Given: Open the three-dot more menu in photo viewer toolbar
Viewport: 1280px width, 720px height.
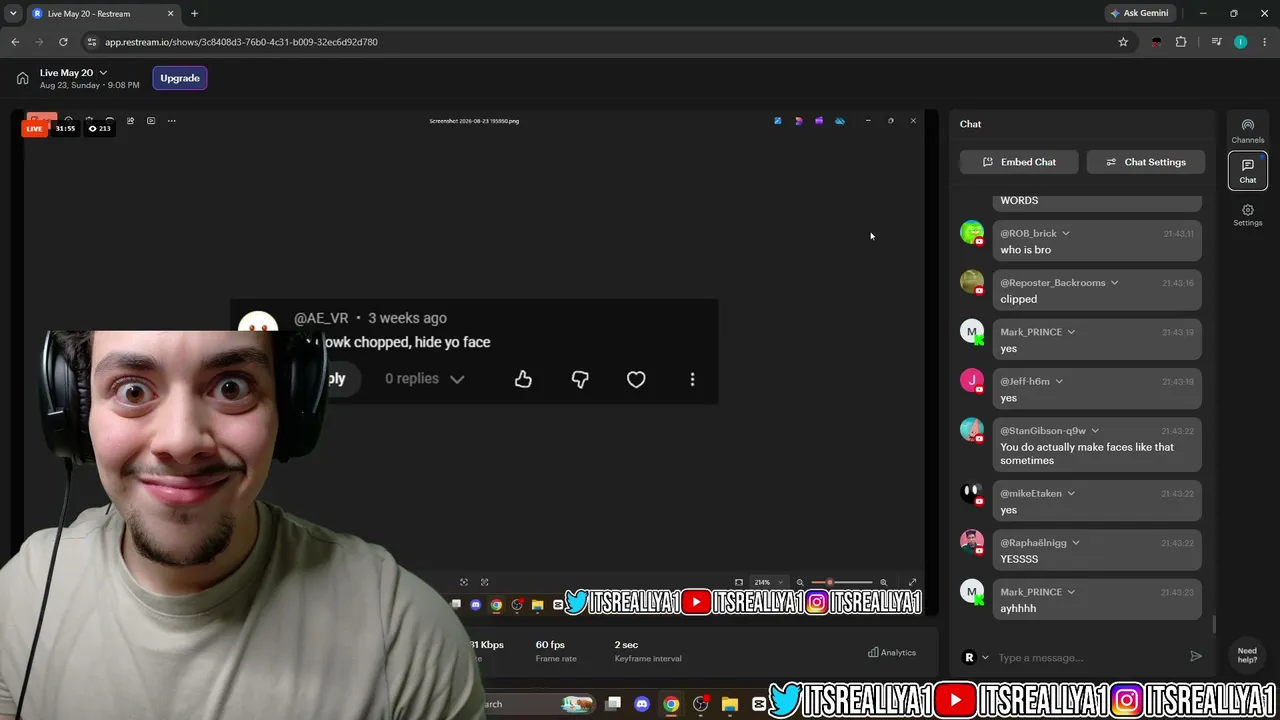Looking at the screenshot, I should [172, 121].
